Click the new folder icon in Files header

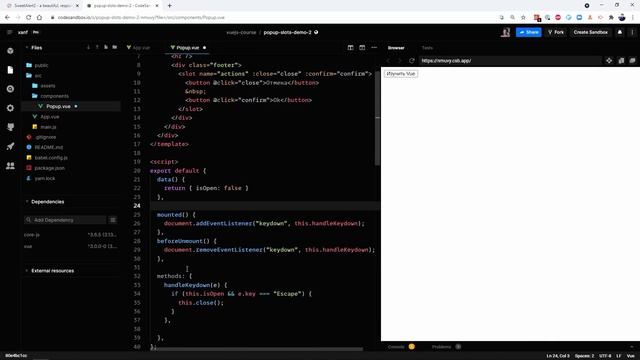point(115,47)
